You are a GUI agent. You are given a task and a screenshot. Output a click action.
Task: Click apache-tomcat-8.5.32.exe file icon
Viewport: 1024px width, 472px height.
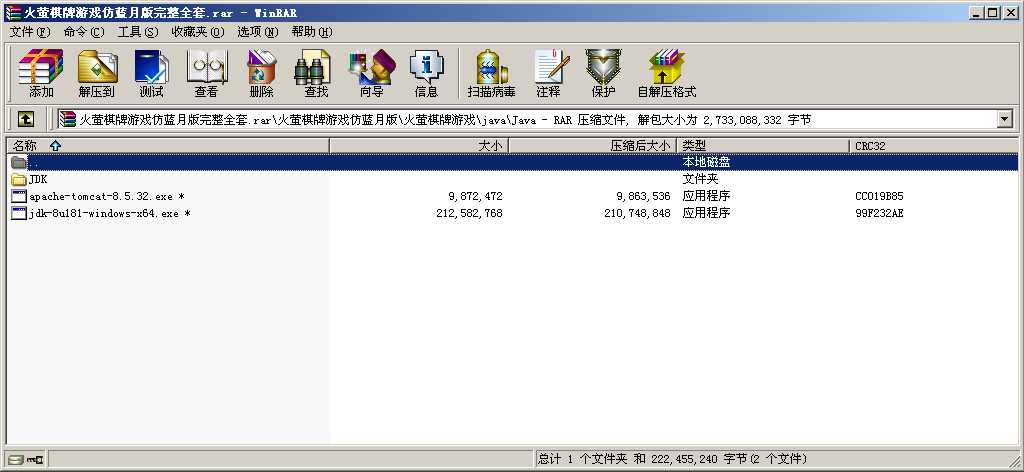(18, 196)
